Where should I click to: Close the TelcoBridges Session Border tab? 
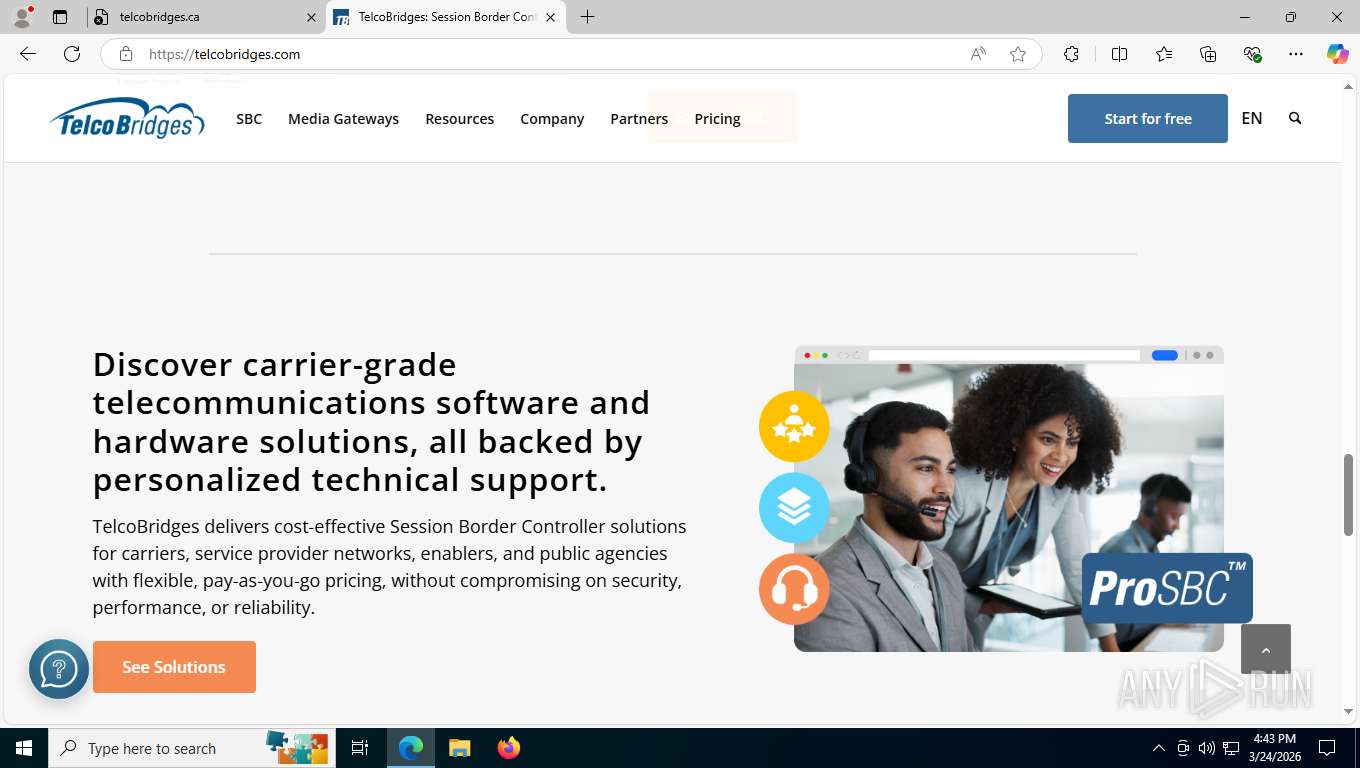[x=550, y=17]
